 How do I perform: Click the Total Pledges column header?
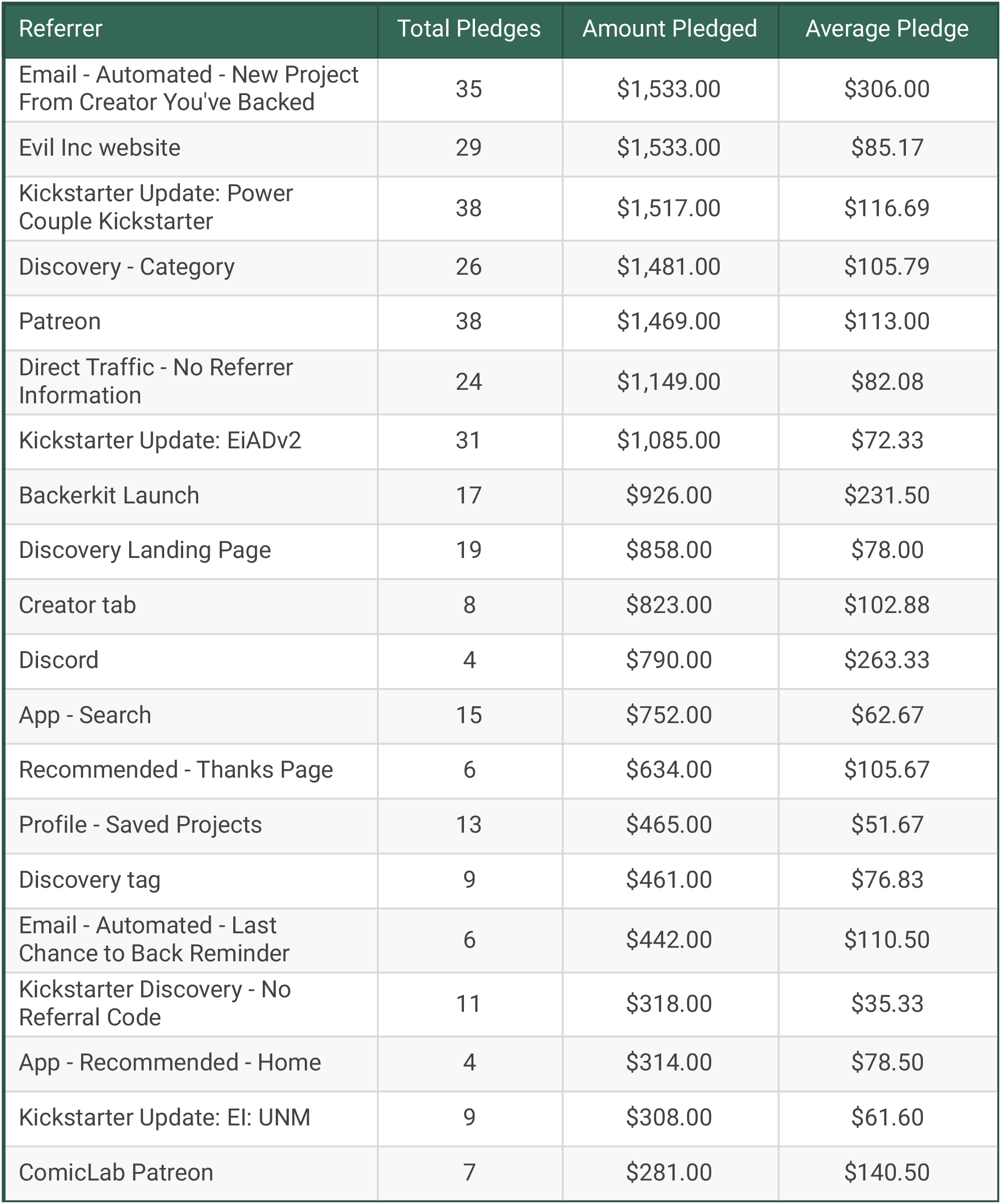468,29
